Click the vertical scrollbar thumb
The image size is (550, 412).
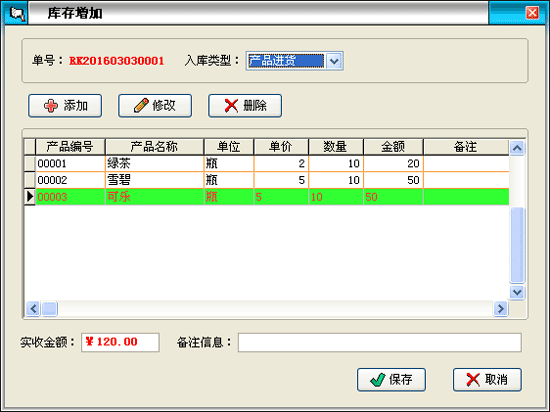517,245
